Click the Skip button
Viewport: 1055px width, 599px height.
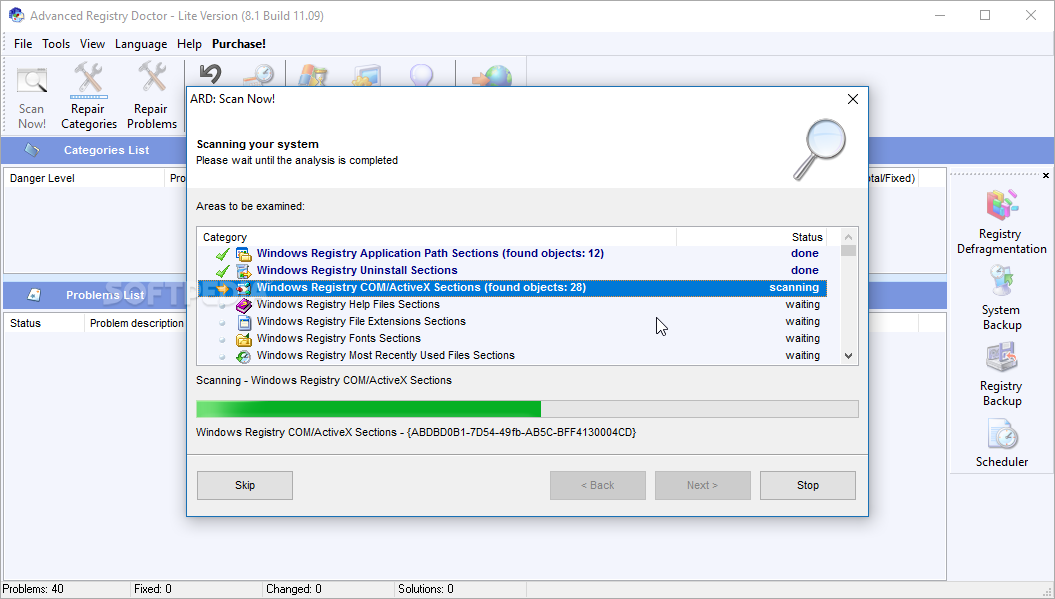pyautogui.click(x=245, y=485)
